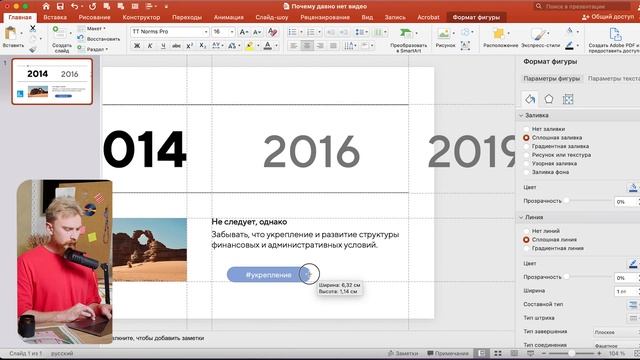Click the Восстановить reset button
The width and height of the screenshot is (640, 360).
pyautogui.click(x=99, y=39)
